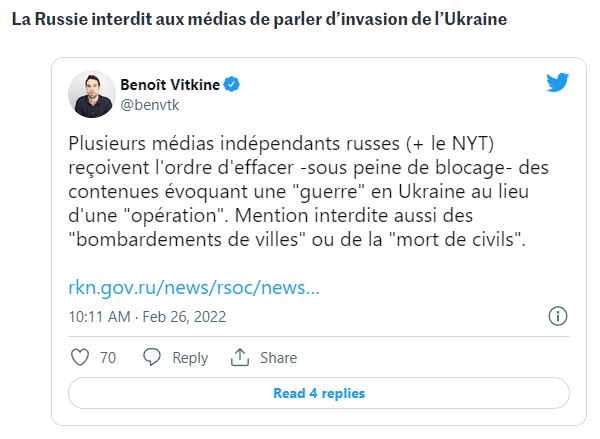Click the blue verified badge
Viewport: 600px width, 439px height.
pyautogui.click(x=231, y=85)
